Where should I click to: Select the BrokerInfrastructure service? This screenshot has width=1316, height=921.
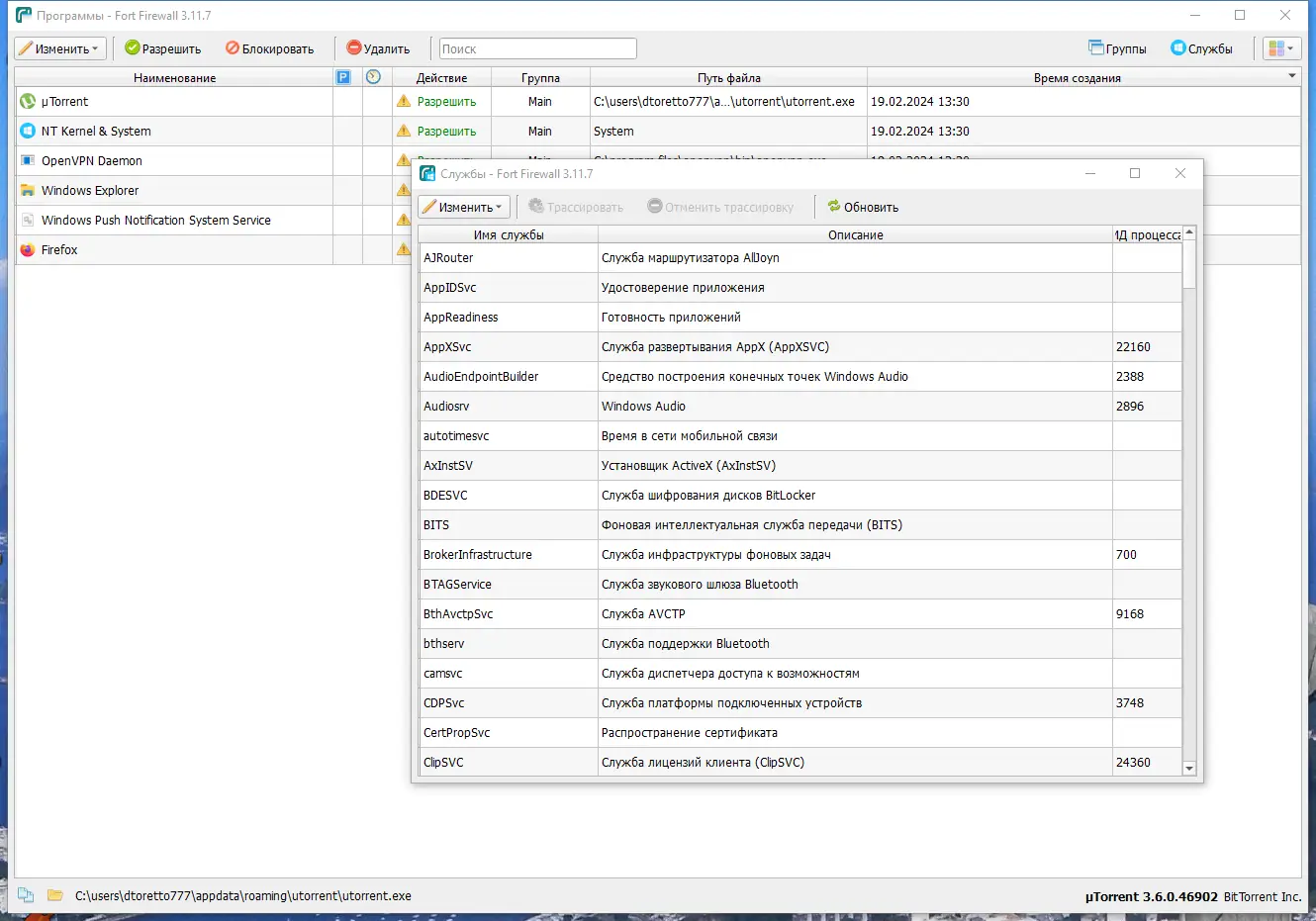tap(478, 554)
